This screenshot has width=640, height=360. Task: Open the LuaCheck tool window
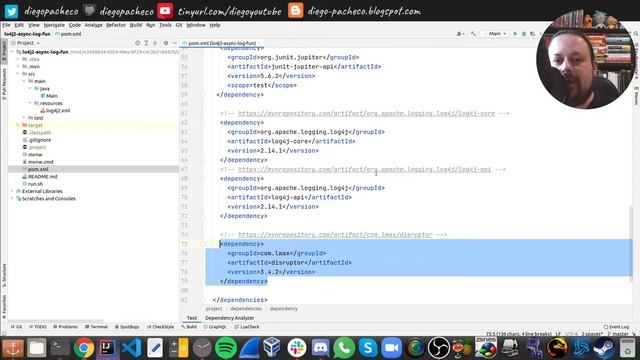(x=247, y=327)
